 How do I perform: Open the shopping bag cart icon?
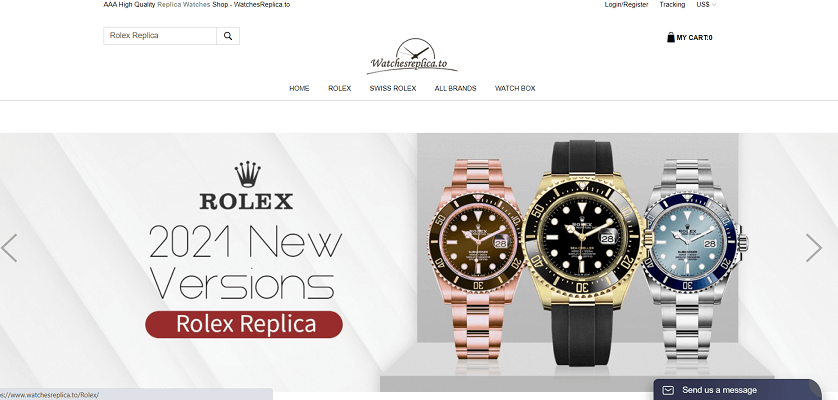point(671,37)
